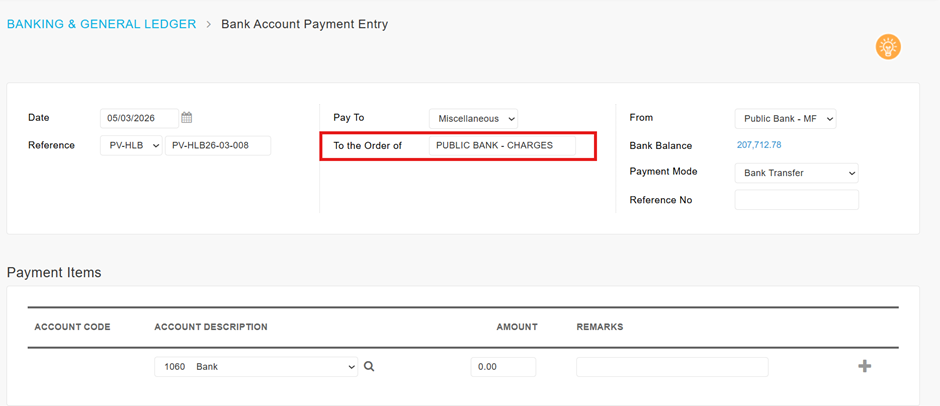
Task: Focus the PV-HLB26-03-008 reference field
Action: coord(218,146)
